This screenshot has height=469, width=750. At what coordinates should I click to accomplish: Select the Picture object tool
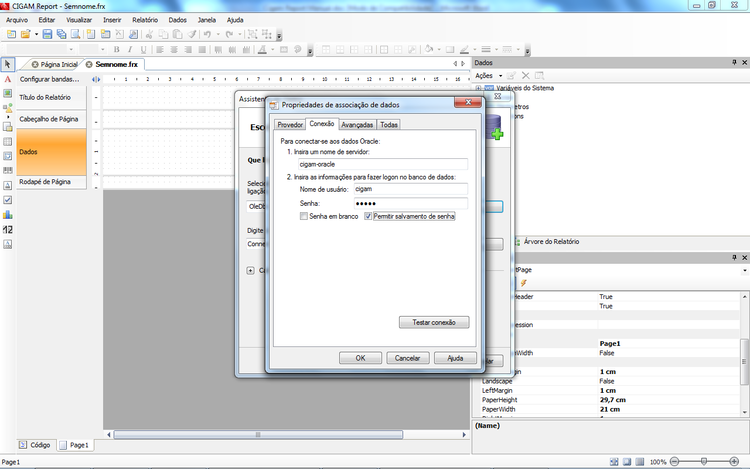(x=8, y=93)
